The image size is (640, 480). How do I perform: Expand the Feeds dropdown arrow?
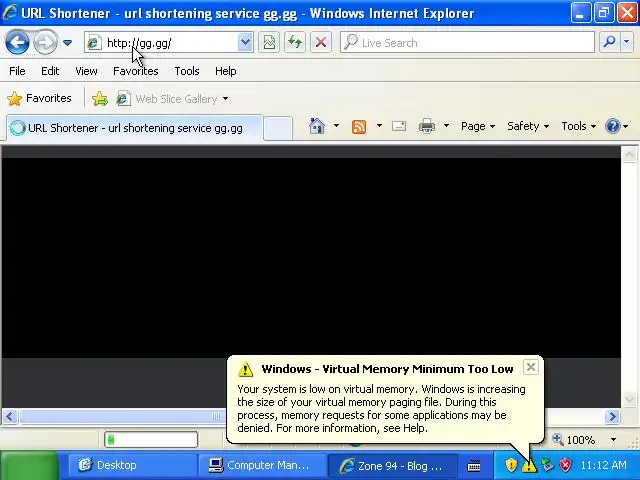[379, 126]
